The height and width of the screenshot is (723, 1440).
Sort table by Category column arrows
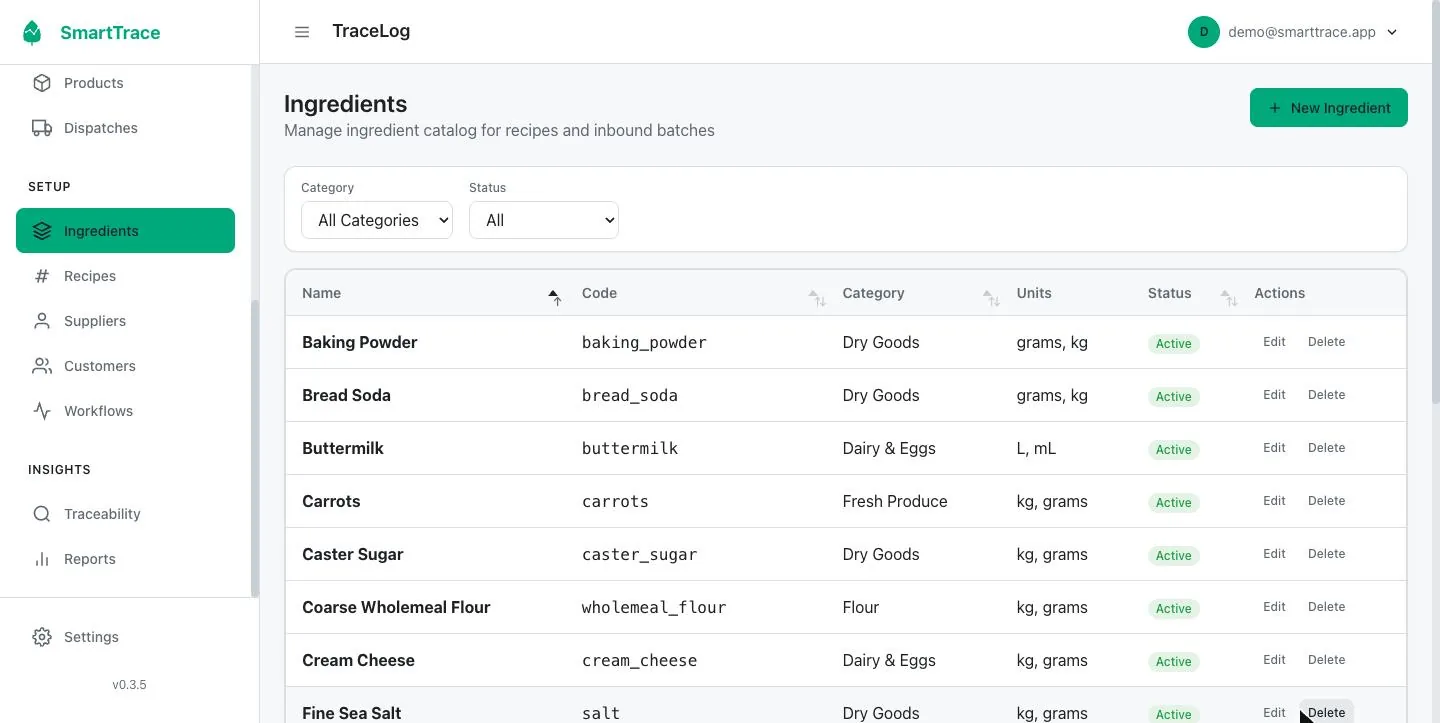(x=991, y=296)
